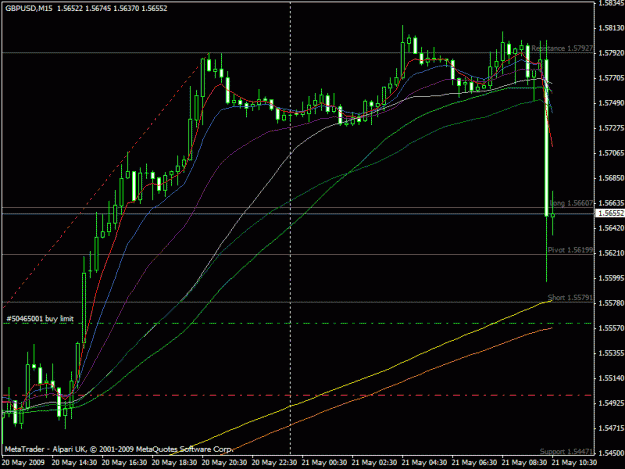Click the 1.54715 price axis value
The image size is (625, 469).
coord(611,428)
